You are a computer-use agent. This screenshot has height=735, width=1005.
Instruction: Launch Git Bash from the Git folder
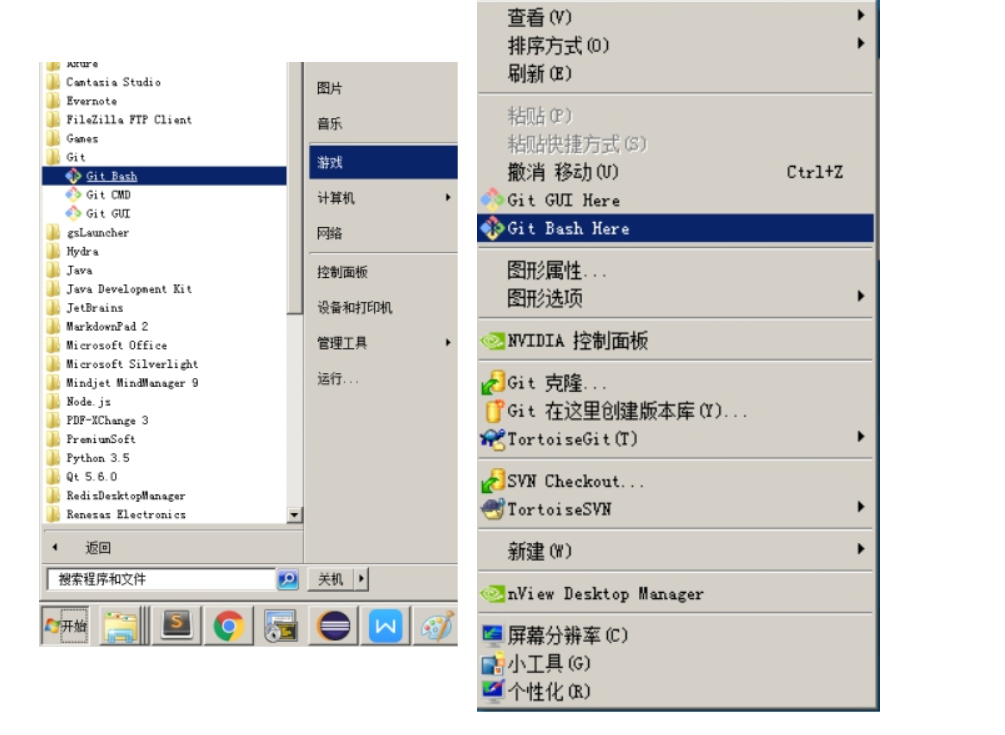[164, 176]
